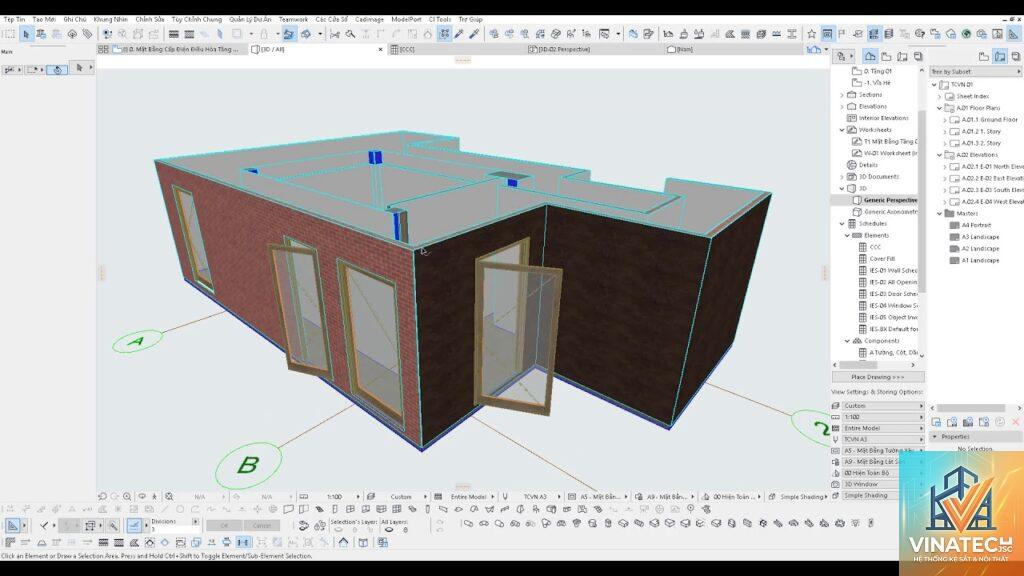Expand the Properties section header
Viewport: 1024px width, 576px height.
(976, 437)
